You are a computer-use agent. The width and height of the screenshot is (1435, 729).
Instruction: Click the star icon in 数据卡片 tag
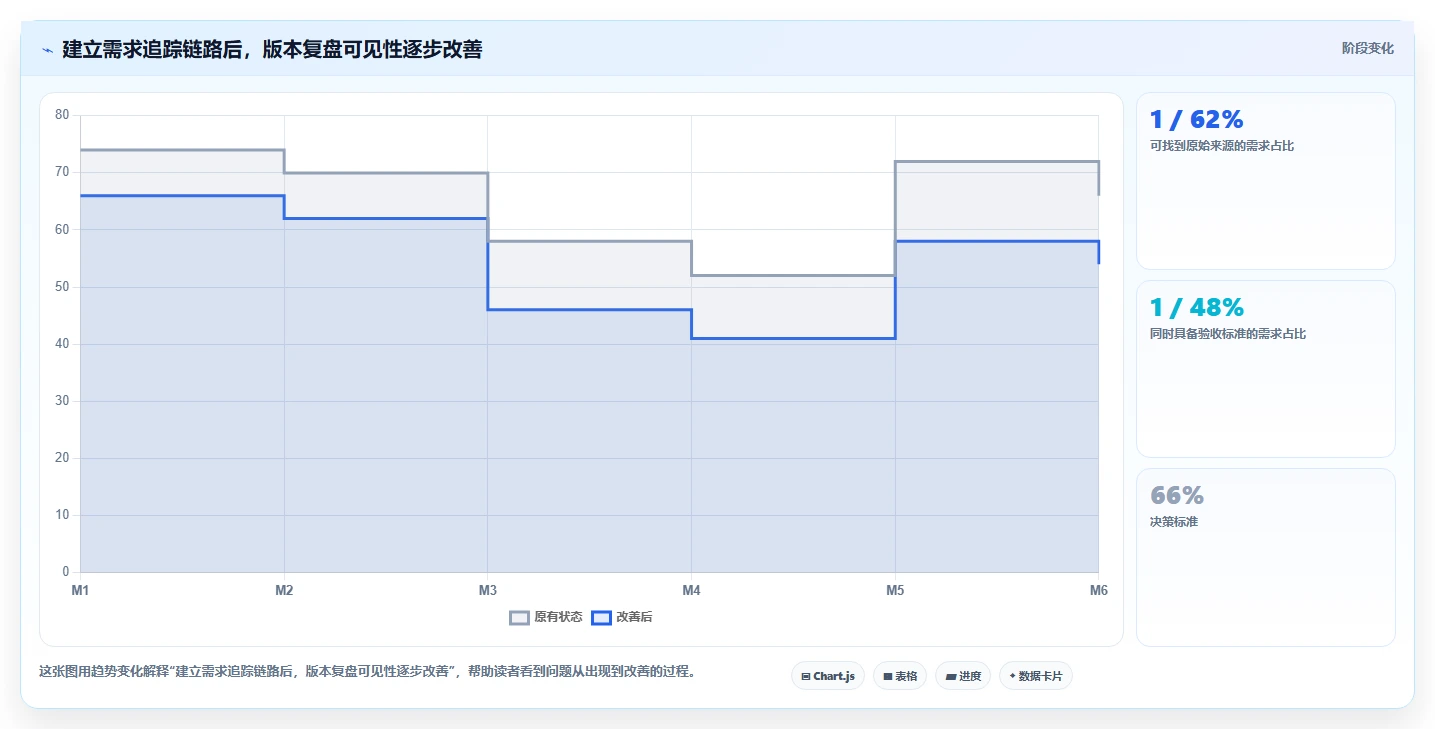pyautogui.click(x=1012, y=676)
